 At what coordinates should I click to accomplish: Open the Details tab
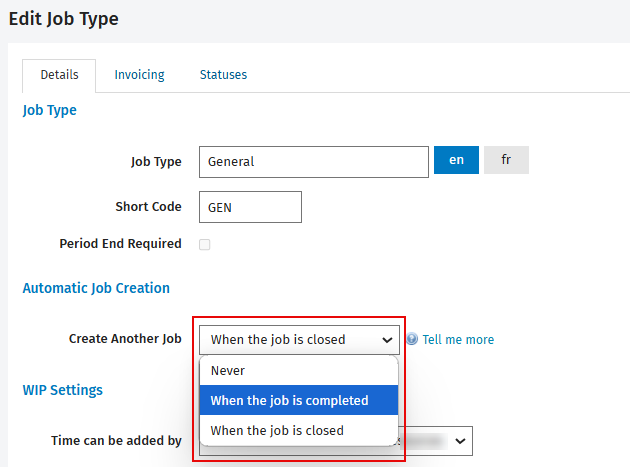(x=59, y=75)
